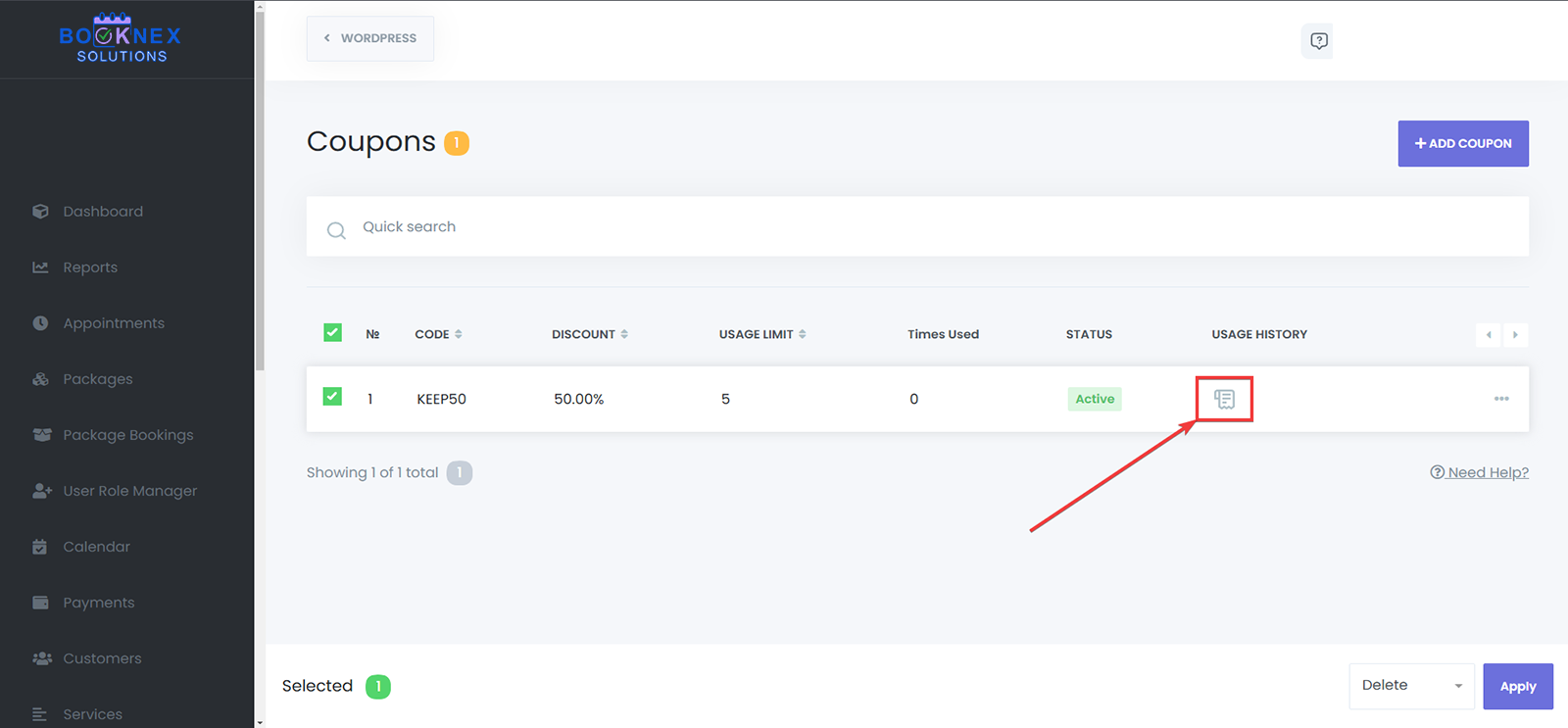Click the Customers group icon in sidebar
Screen dimensions: 1568x728
(x=41, y=658)
